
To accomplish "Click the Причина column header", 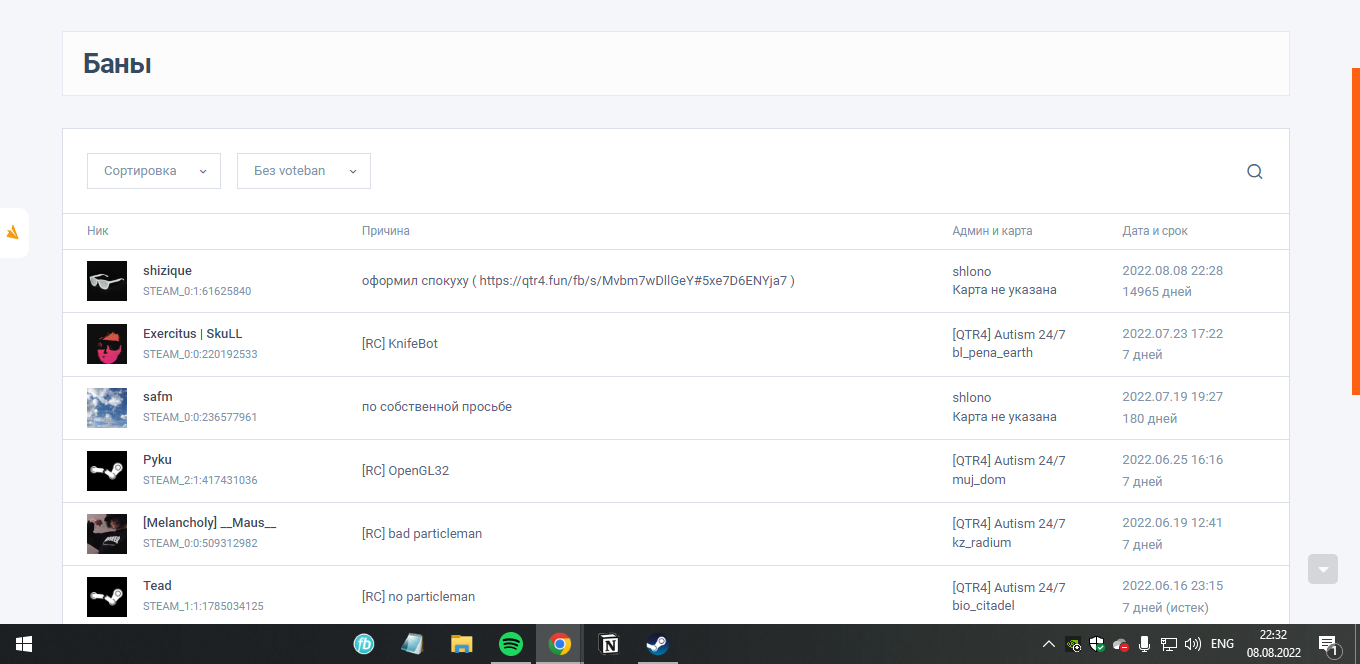I will 386,231.
